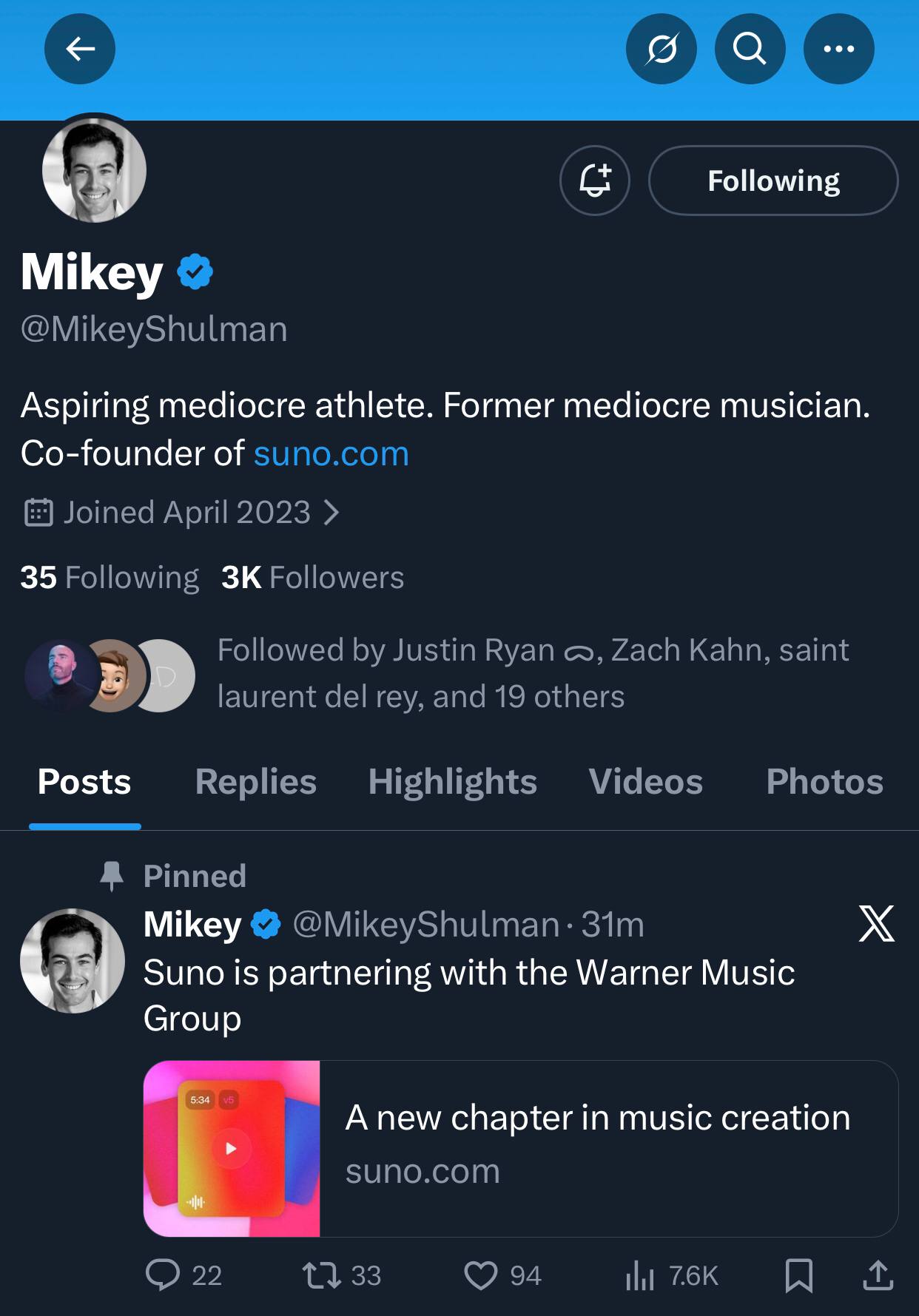Open the Photos tab
This screenshot has height=1316, width=919.
(824, 782)
